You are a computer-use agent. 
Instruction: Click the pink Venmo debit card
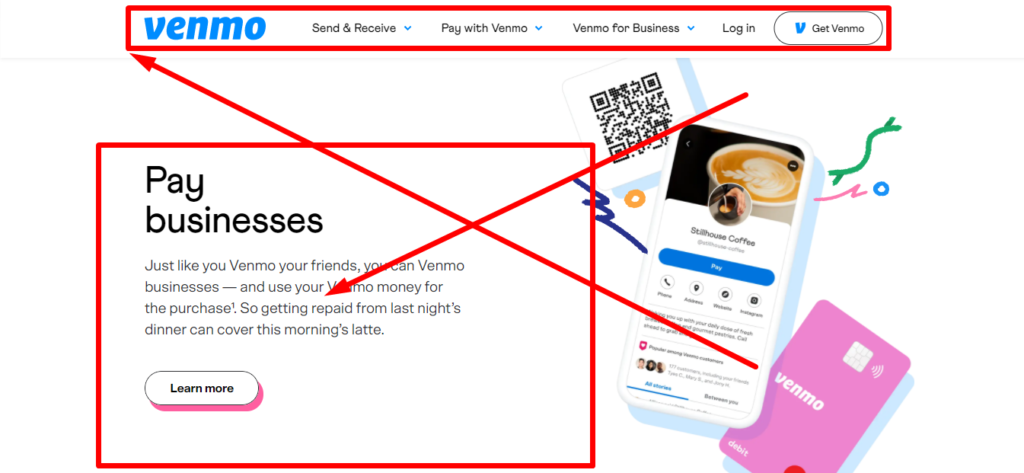point(816,392)
